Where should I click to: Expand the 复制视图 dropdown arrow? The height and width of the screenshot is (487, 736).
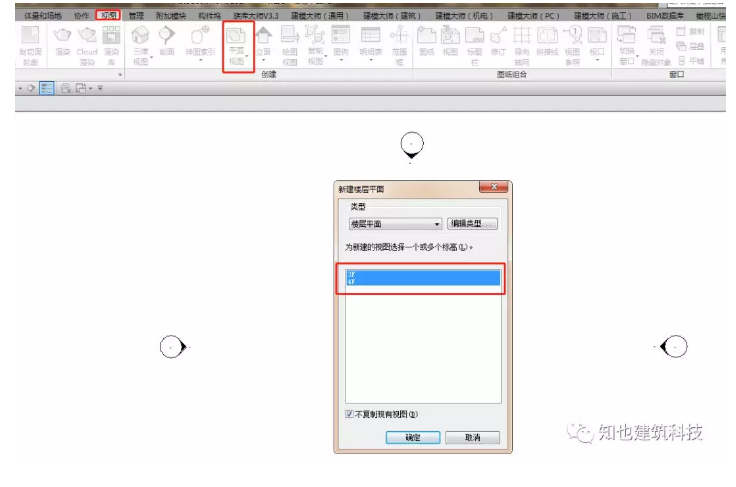point(326,56)
